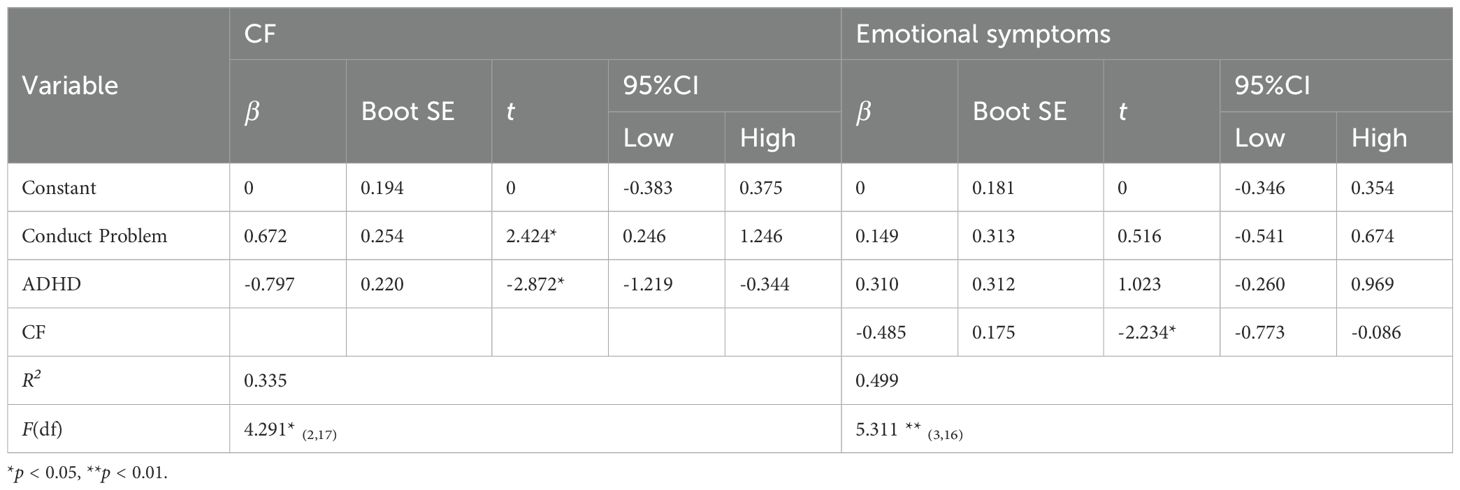Viewport: 1460px width, 490px height.
Task: Click the Variable column header
Action: (x=70, y=86)
